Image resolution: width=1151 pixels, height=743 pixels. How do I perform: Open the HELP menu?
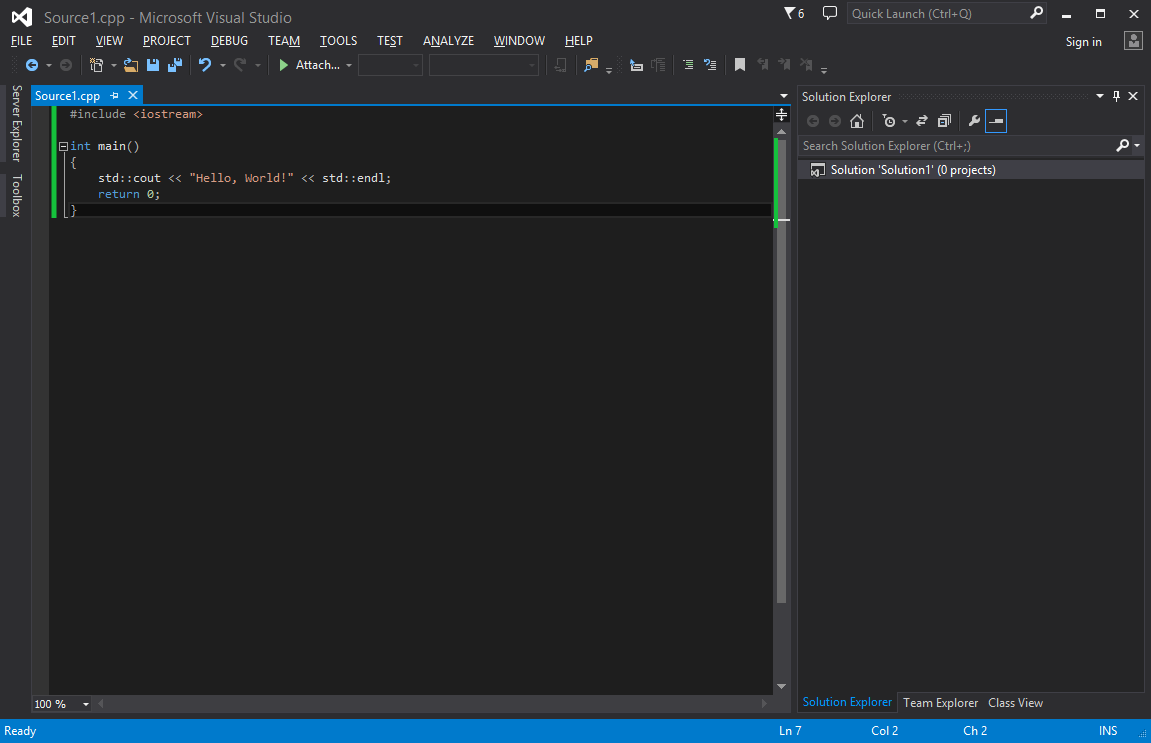578,40
